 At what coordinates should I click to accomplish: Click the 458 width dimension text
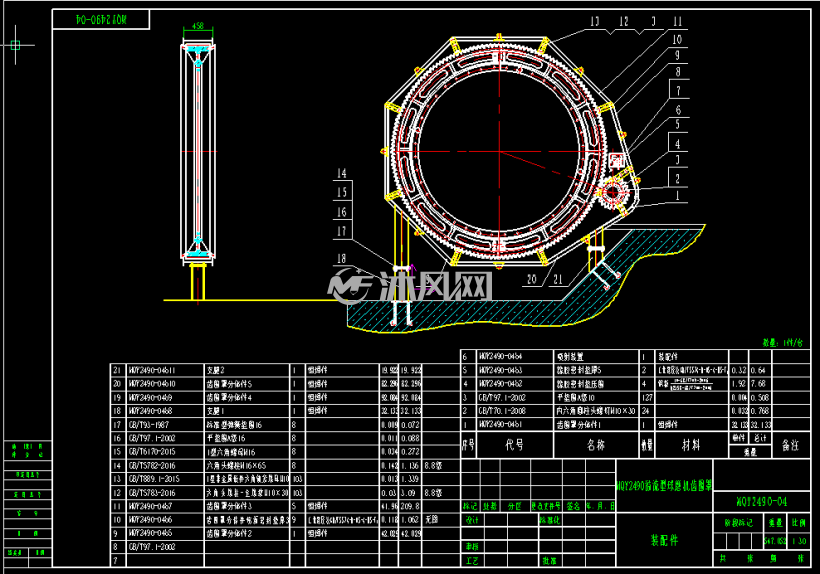[198, 26]
